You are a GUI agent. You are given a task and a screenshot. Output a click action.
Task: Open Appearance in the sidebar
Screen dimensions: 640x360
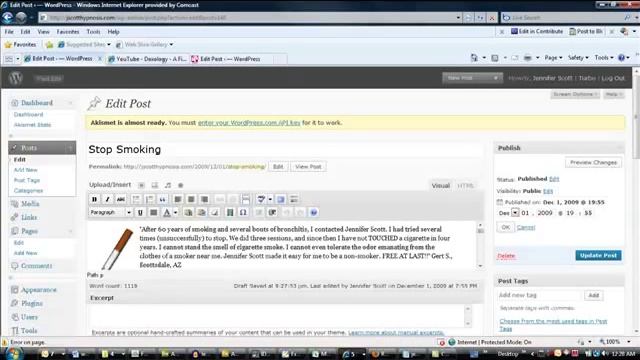(39, 290)
